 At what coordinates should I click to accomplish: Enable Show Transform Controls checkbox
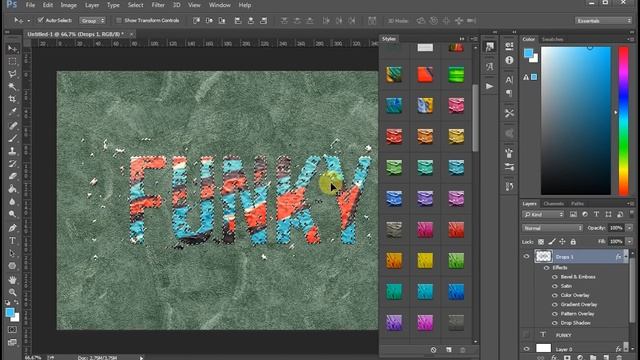119,20
